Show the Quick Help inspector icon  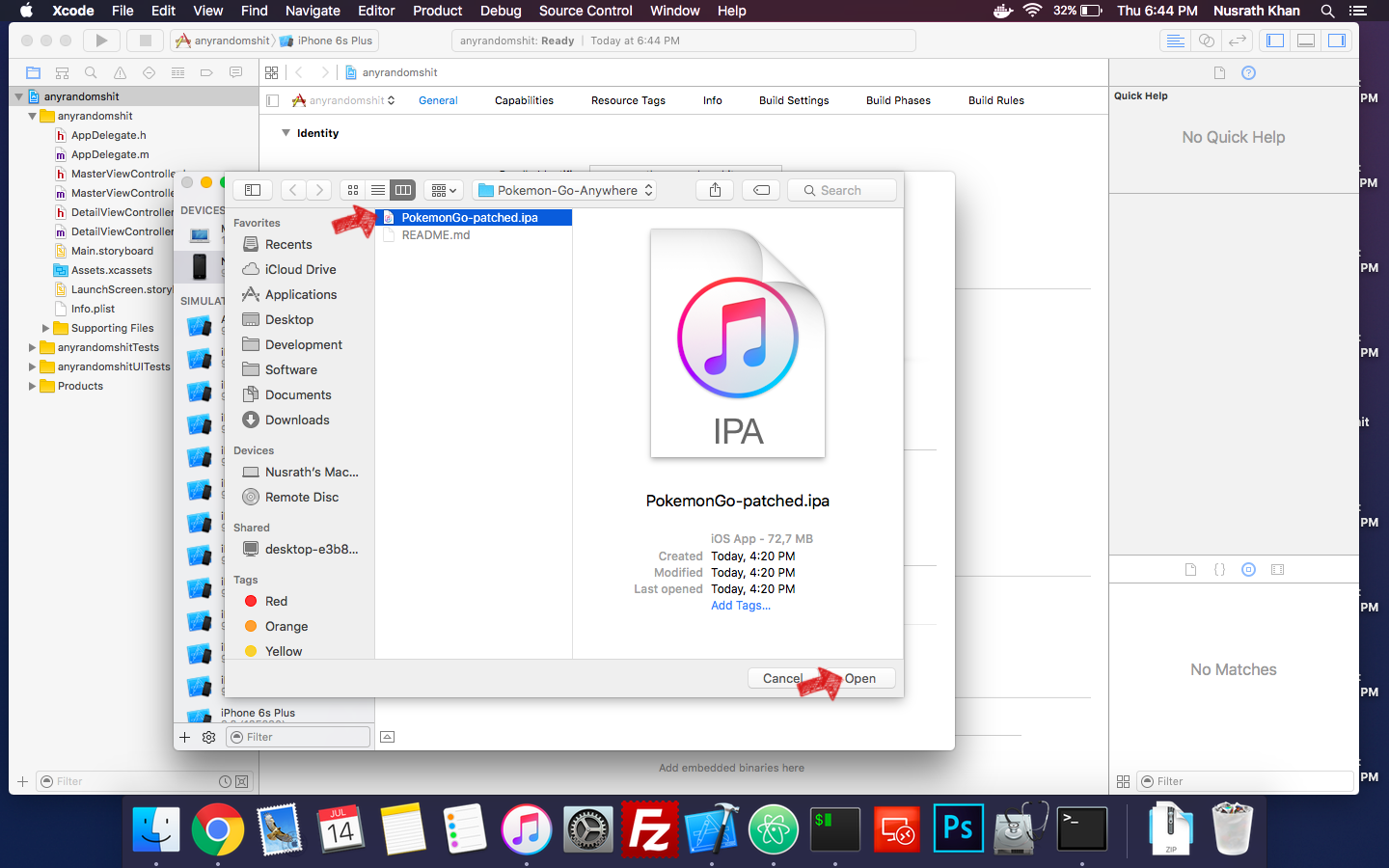[x=1248, y=73]
